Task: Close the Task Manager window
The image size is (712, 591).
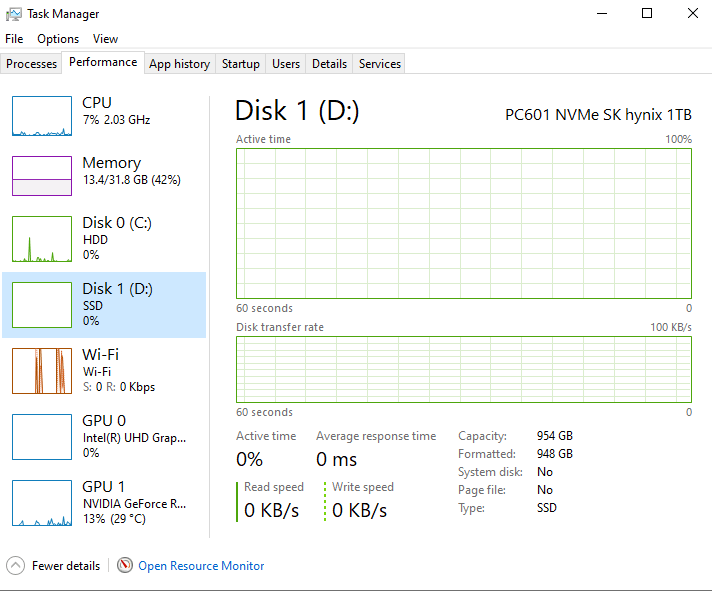Action: point(692,14)
